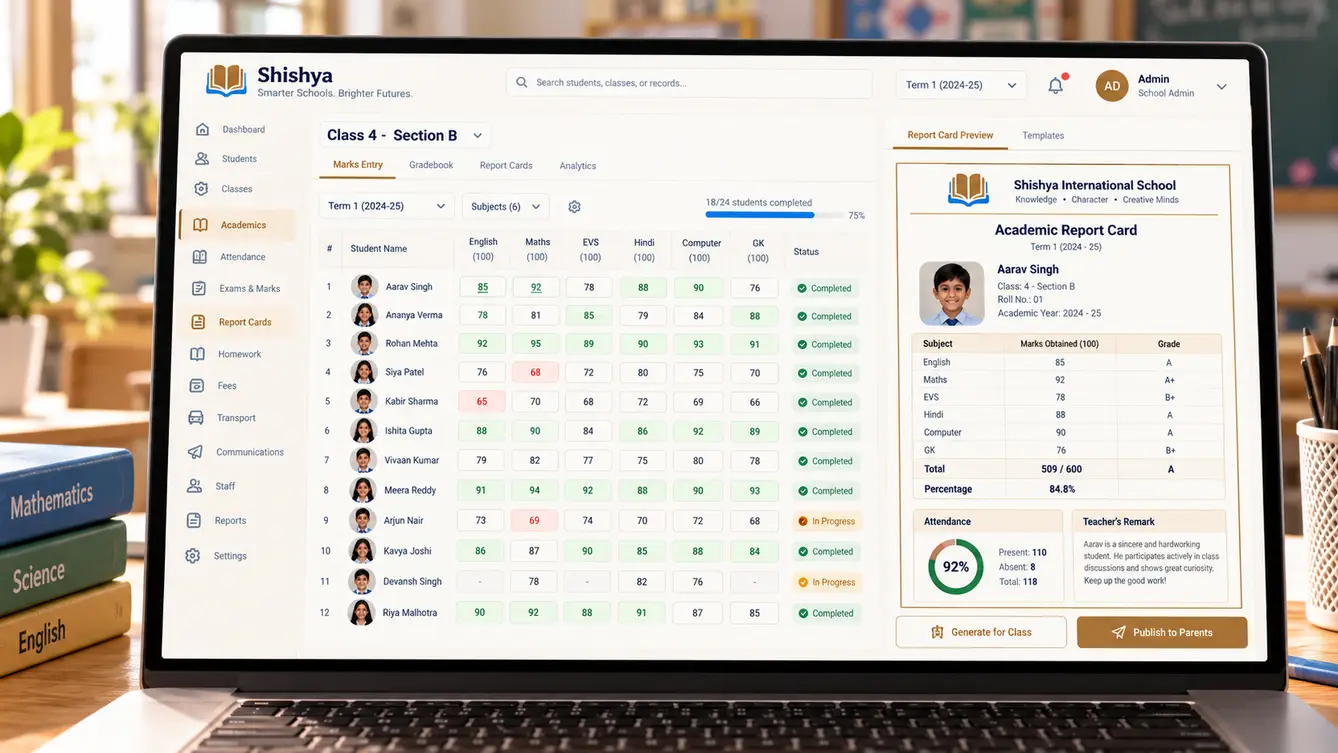Click Devansh Singh's empty English cell
Viewport: 1338px width, 753px height.
[x=480, y=581]
